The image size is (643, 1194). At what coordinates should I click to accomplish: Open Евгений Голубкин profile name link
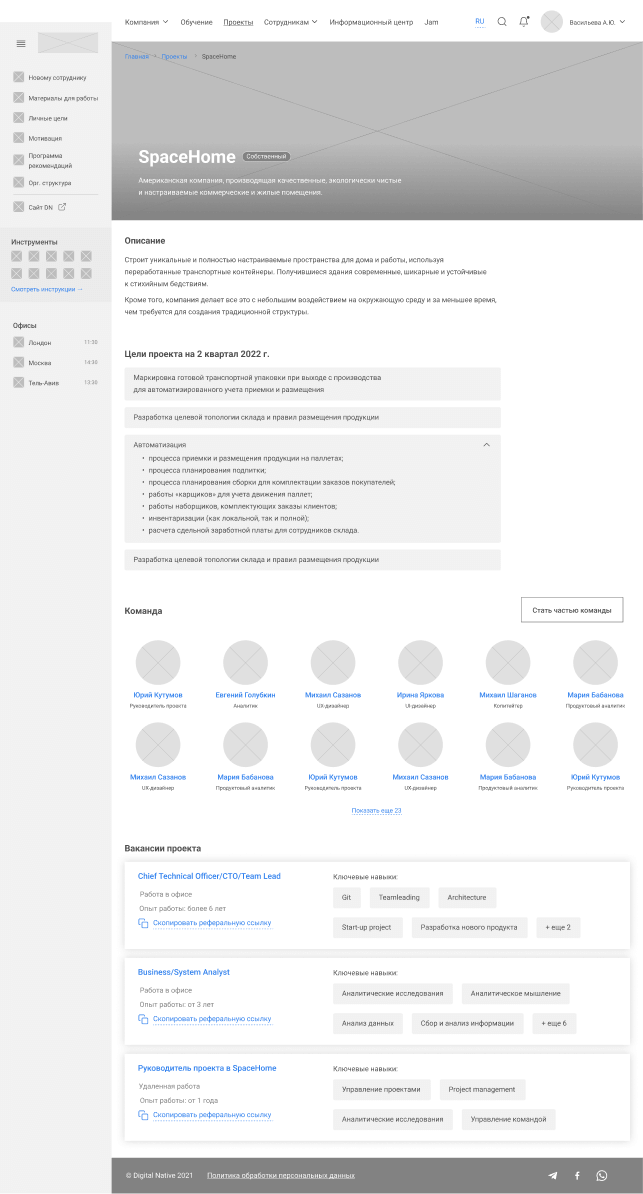(x=245, y=695)
